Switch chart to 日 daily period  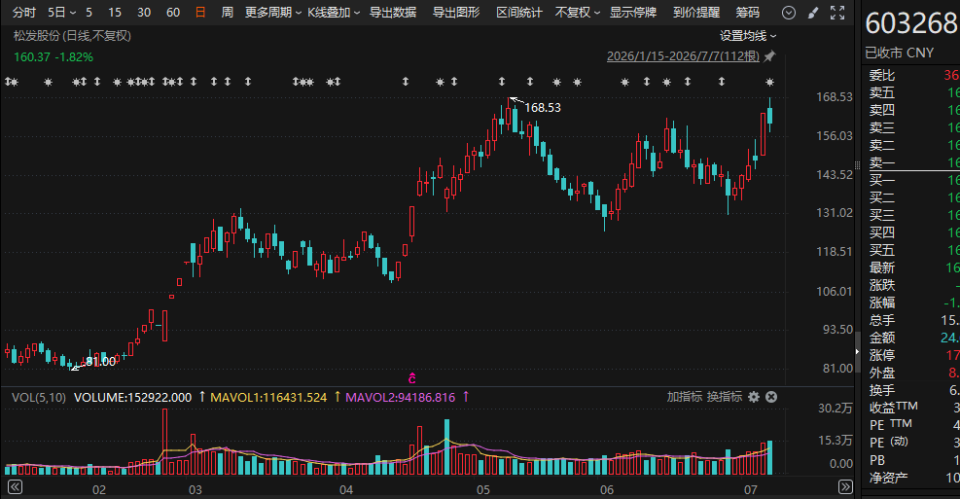point(200,12)
